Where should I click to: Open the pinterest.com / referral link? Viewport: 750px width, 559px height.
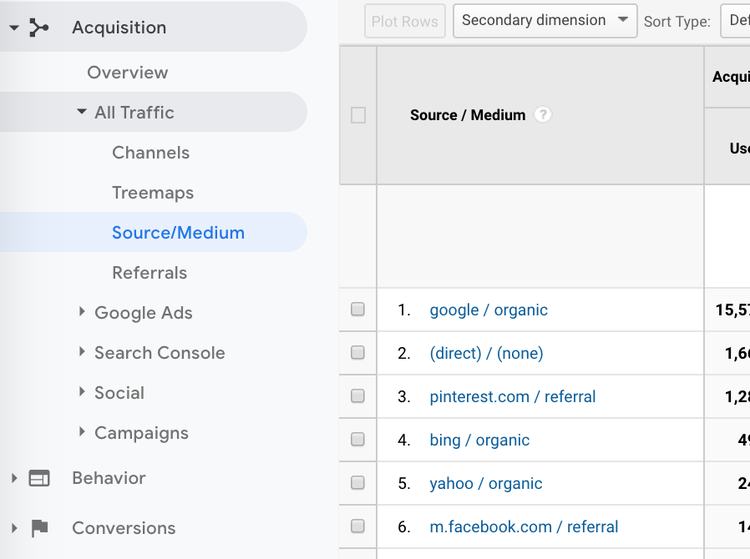pos(512,396)
